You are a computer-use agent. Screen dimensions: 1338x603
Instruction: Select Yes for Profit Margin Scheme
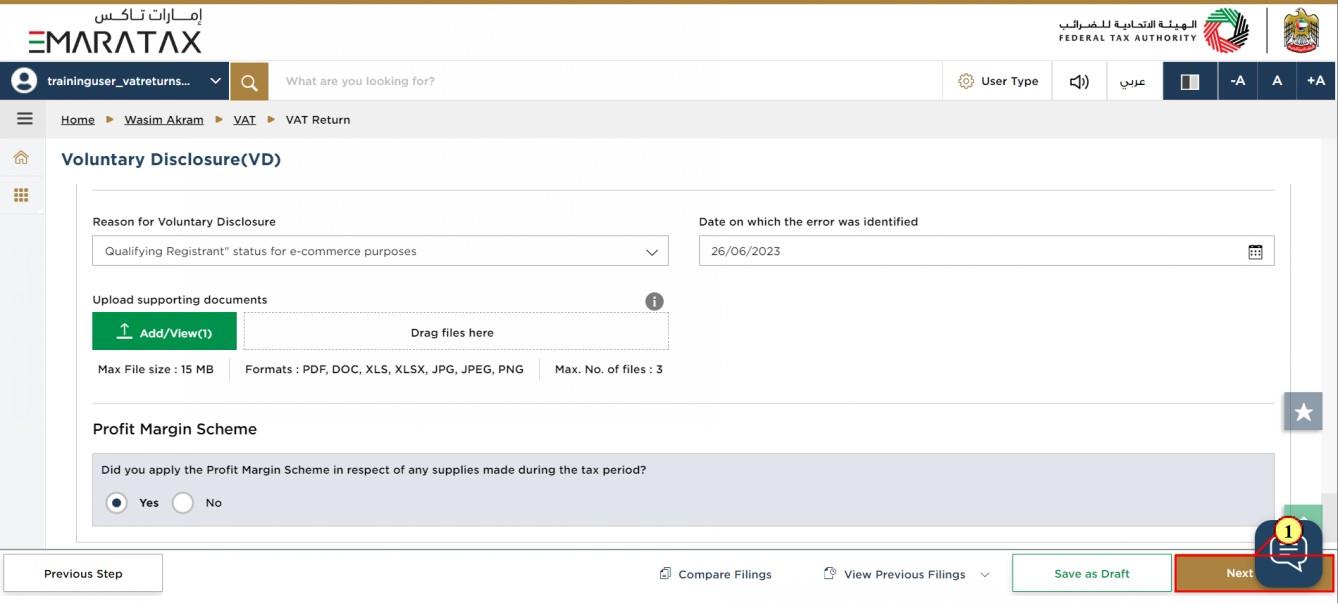(x=117, y=503)
